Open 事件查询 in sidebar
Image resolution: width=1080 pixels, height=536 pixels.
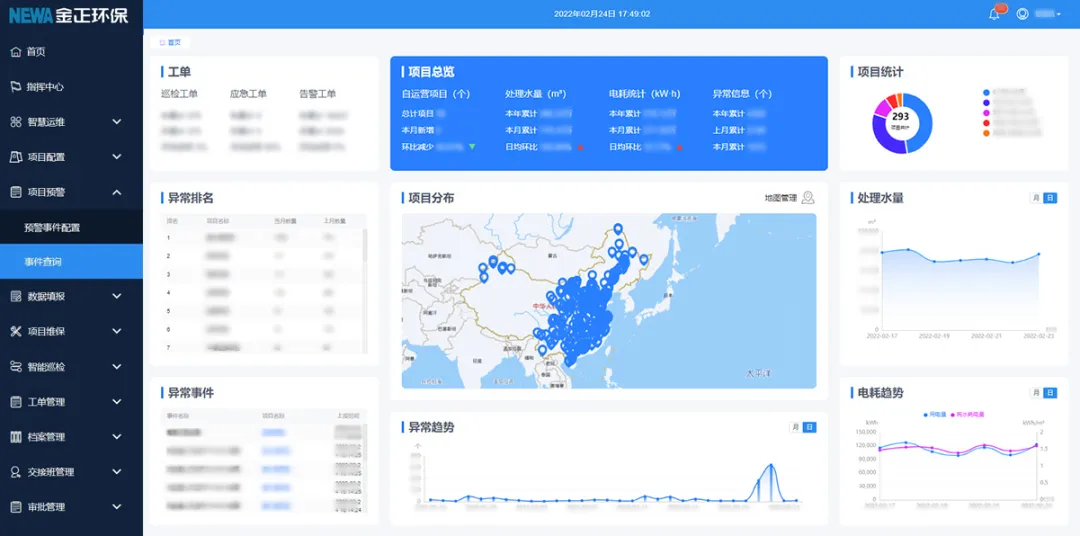43,262
